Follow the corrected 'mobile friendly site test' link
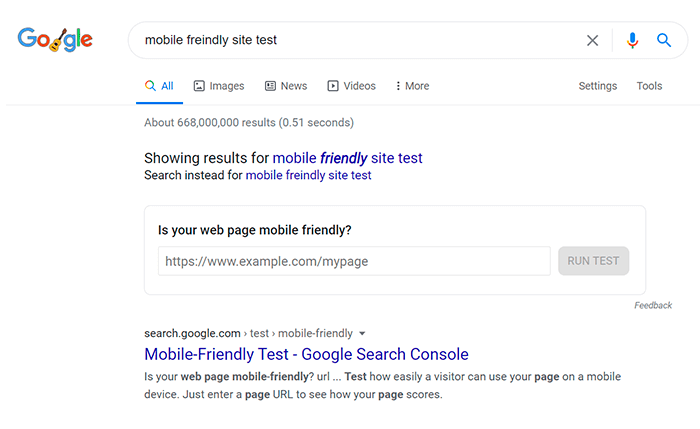Viewport: 700px width, 429px height. [x=347, y=158]
